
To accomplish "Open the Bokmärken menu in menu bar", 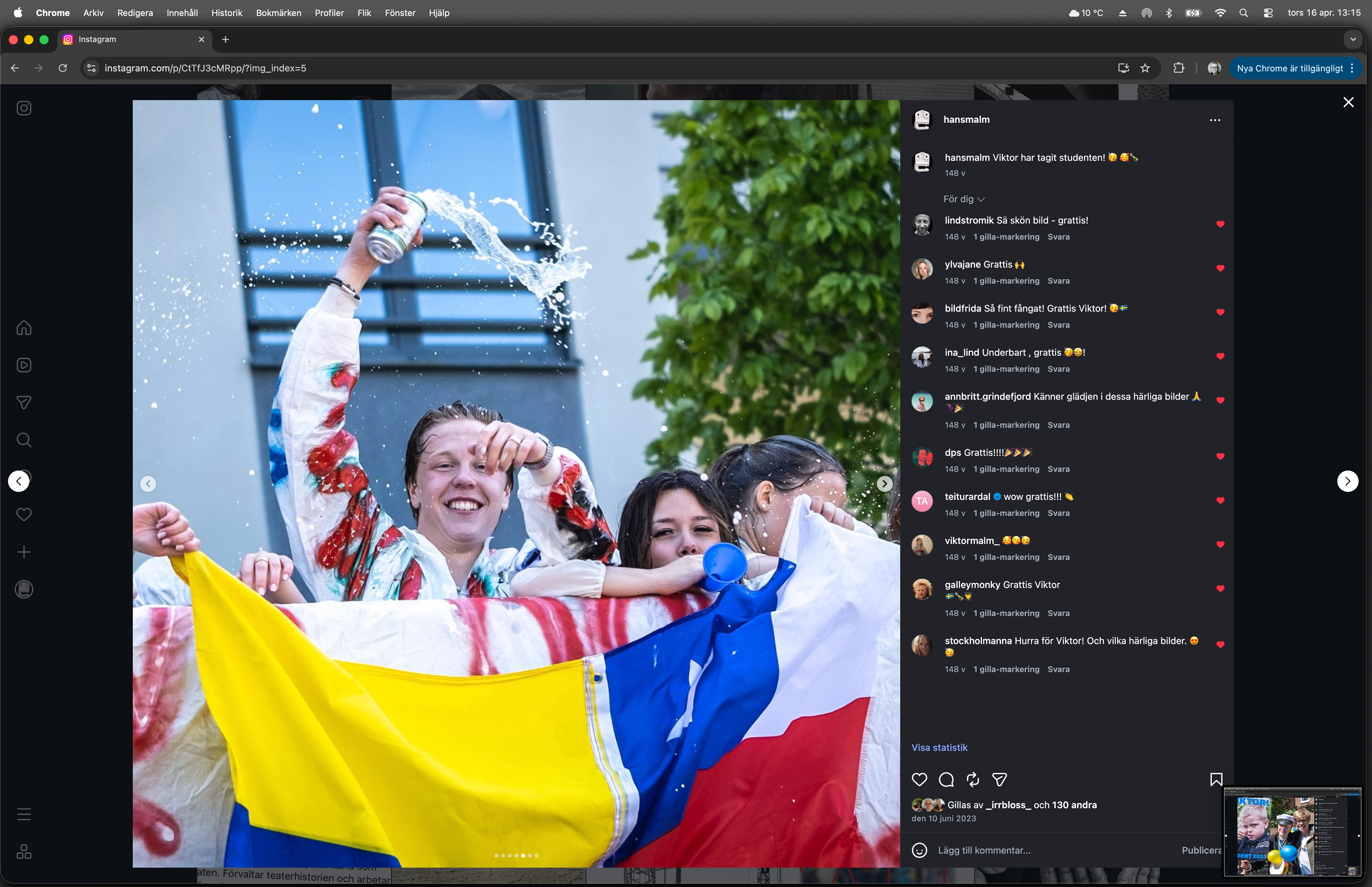I will pyautogui.click(x=278, y=13).
